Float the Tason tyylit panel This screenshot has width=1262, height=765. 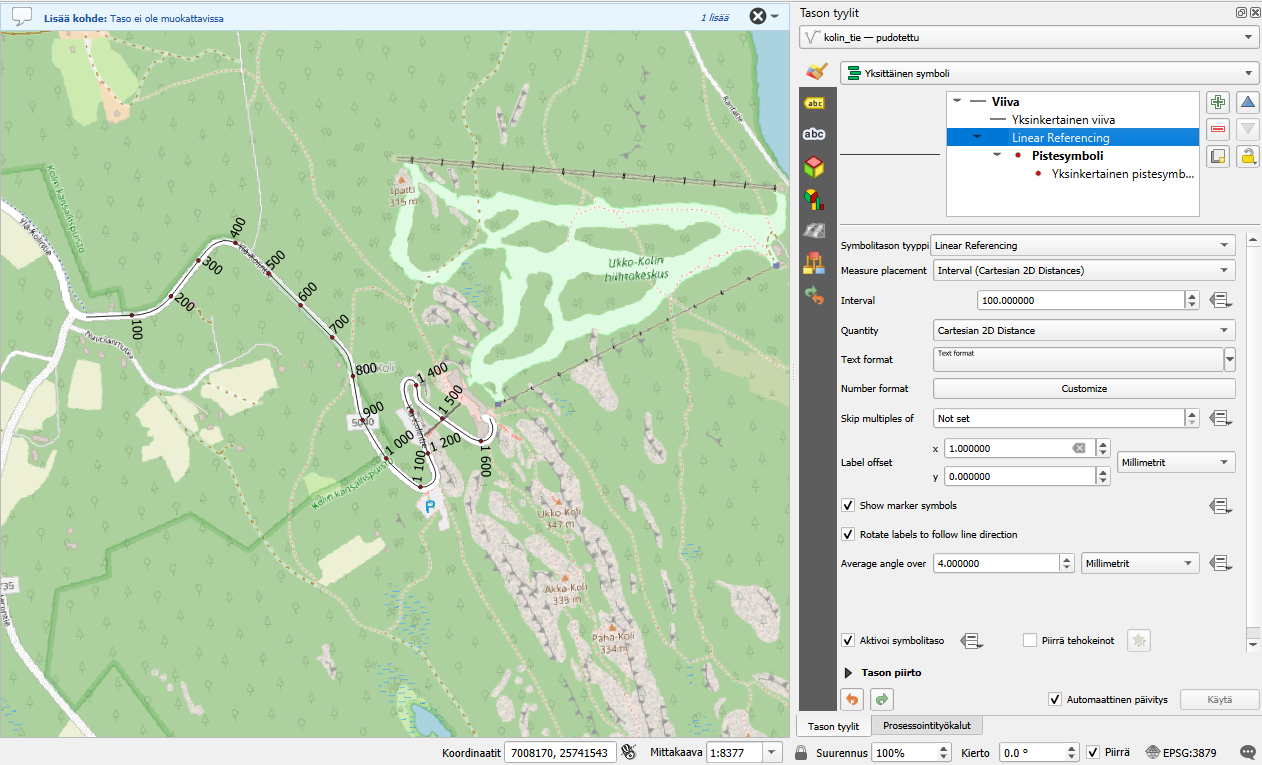click(1241, 12)
